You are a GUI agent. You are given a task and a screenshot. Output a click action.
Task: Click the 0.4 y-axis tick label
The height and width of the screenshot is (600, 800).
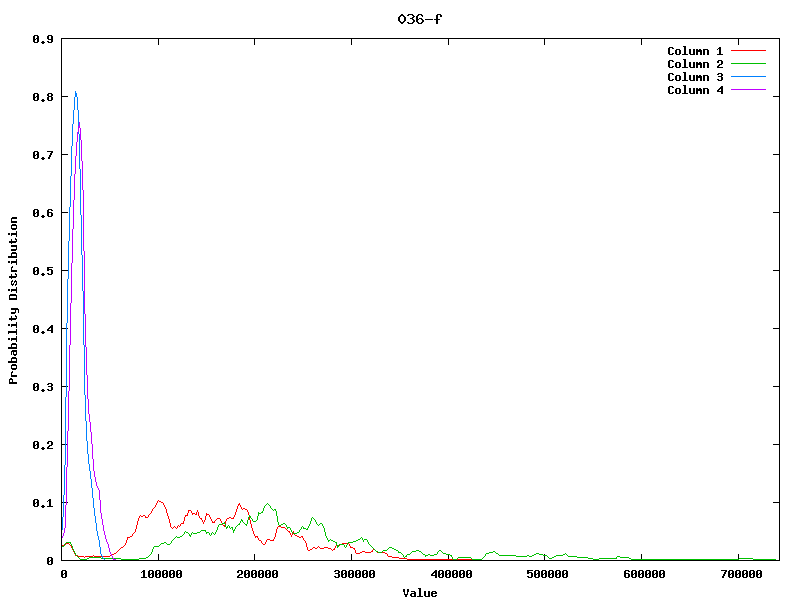tap(43, 329)
